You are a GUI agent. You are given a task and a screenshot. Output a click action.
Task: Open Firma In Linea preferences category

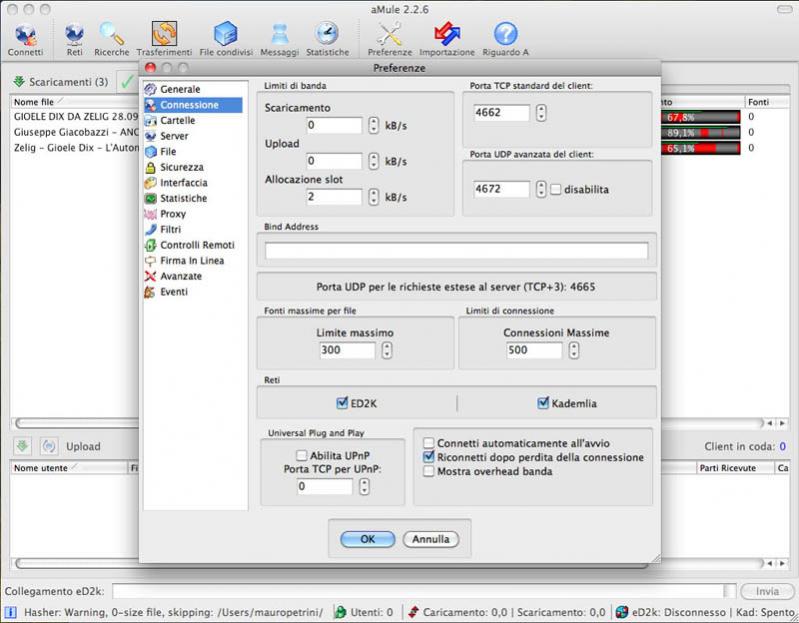193,261
